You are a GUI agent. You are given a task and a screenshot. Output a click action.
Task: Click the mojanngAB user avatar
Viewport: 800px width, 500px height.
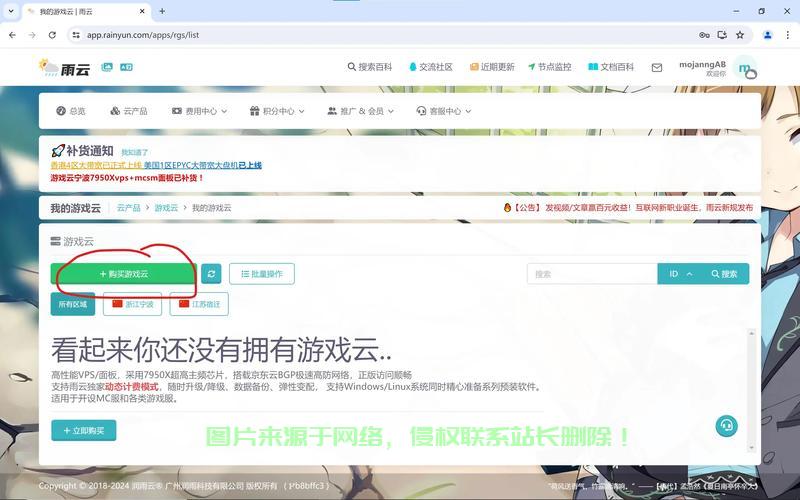pos(746,68)
